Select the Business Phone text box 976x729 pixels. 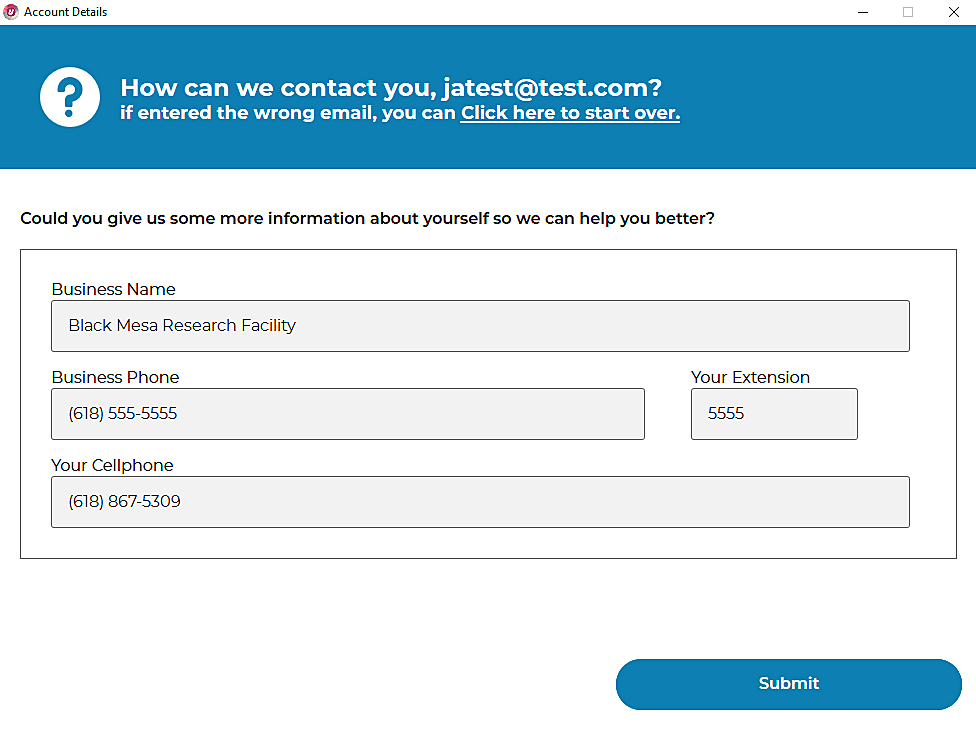click(347, 414)
